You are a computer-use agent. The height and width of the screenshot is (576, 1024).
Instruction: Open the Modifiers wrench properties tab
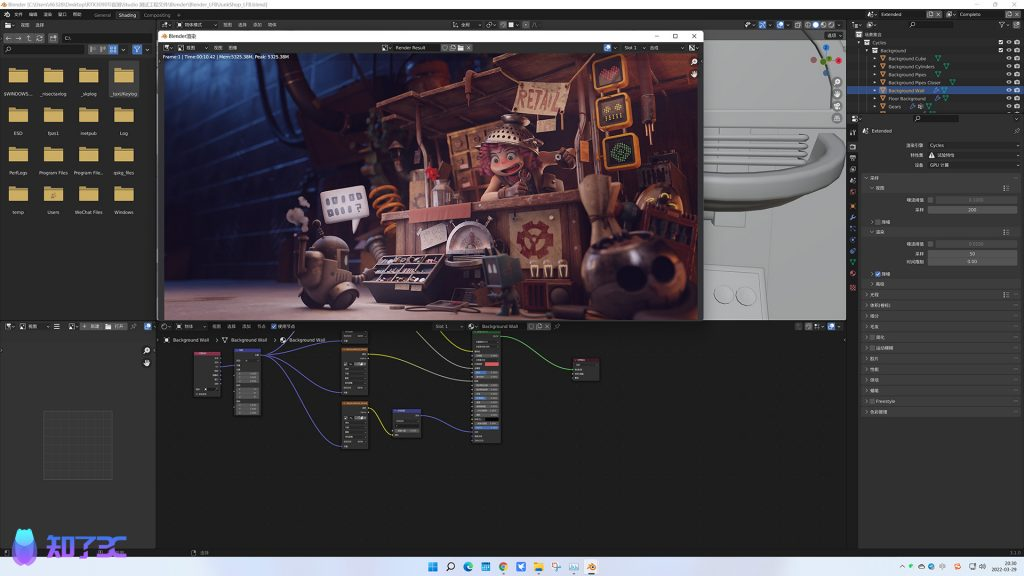click(853, 217)
